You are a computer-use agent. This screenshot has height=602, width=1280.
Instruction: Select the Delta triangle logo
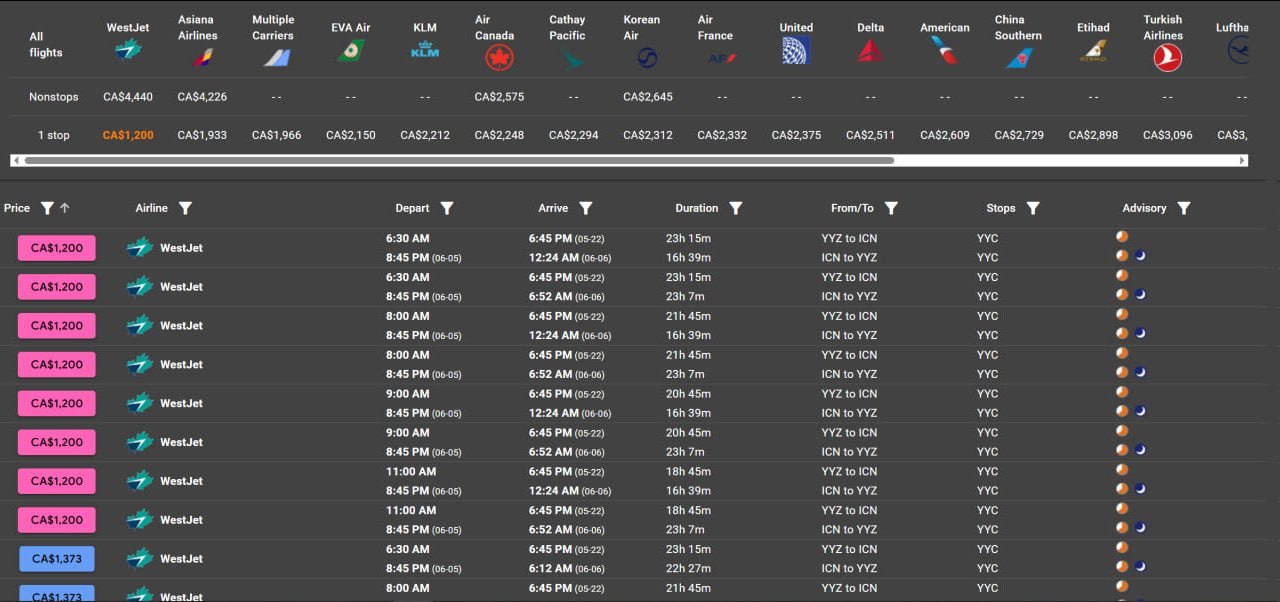pos(870,50)
